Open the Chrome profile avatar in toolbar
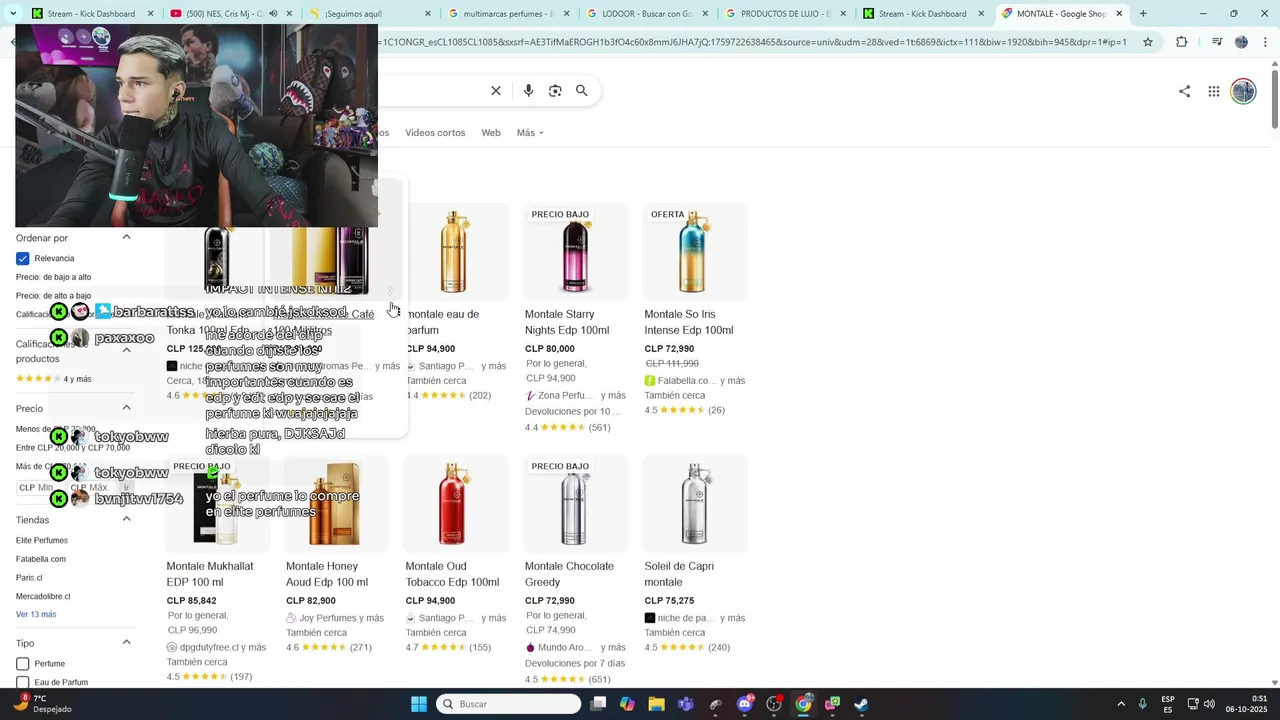 coord(1241,42)
